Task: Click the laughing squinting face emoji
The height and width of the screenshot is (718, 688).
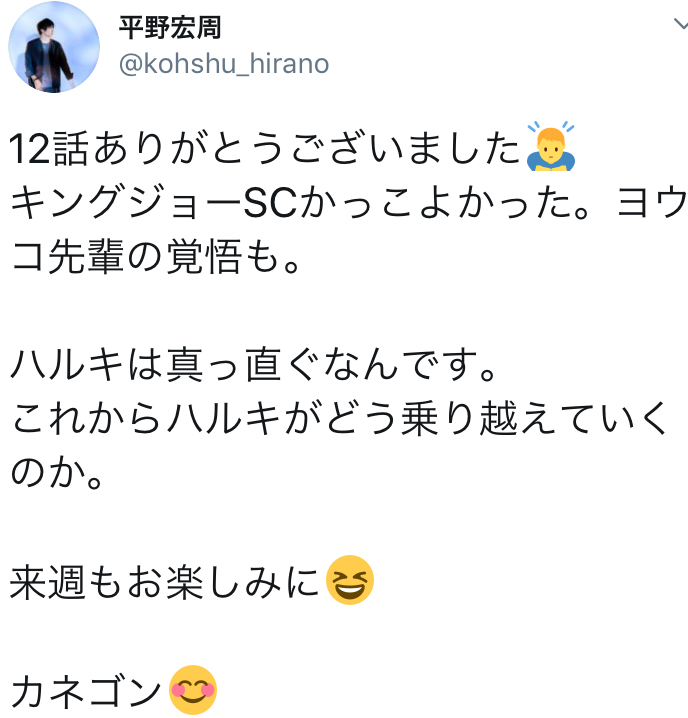Action: pos(349,580)
